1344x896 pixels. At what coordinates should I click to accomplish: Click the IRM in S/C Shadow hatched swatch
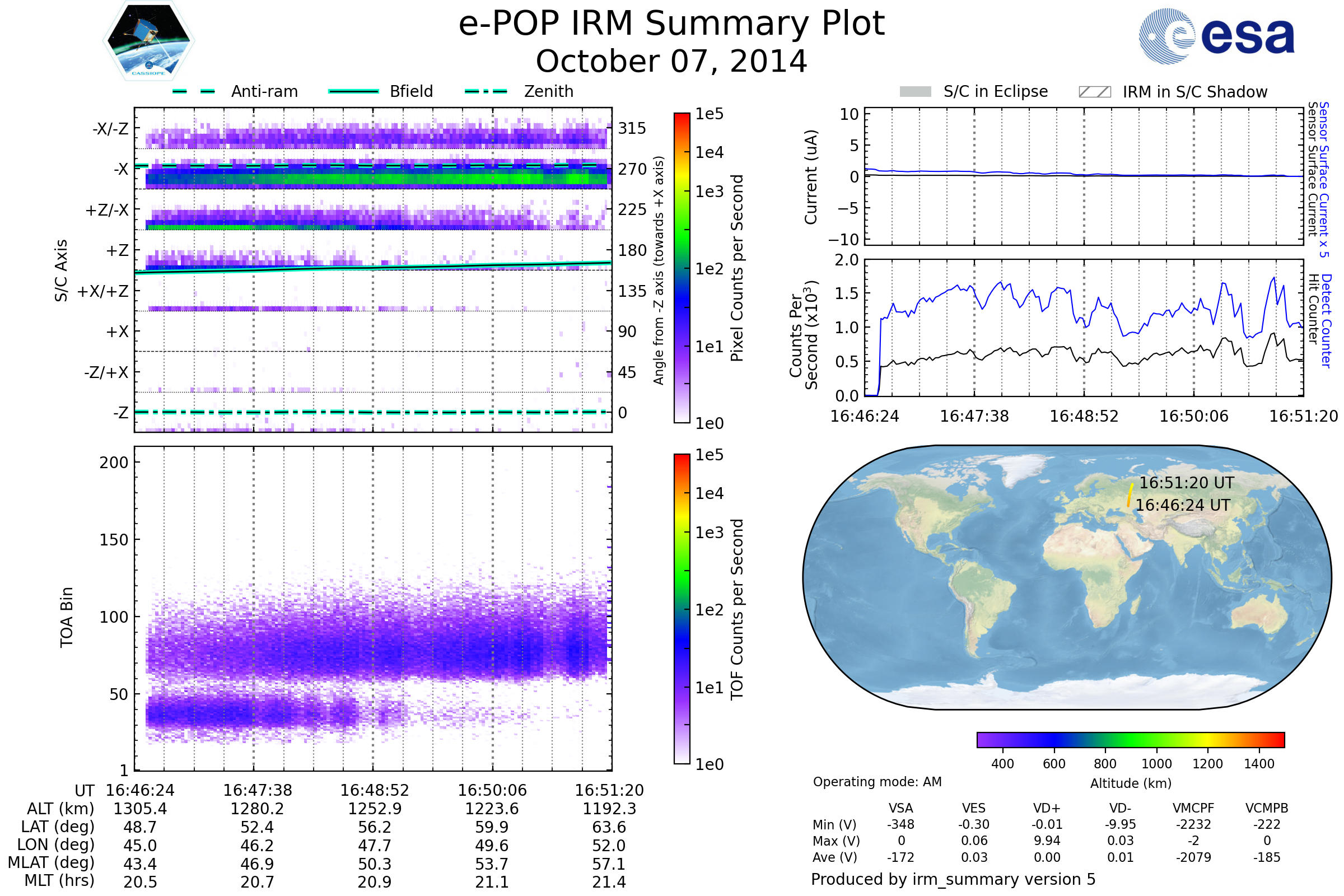pos(1094,92)
